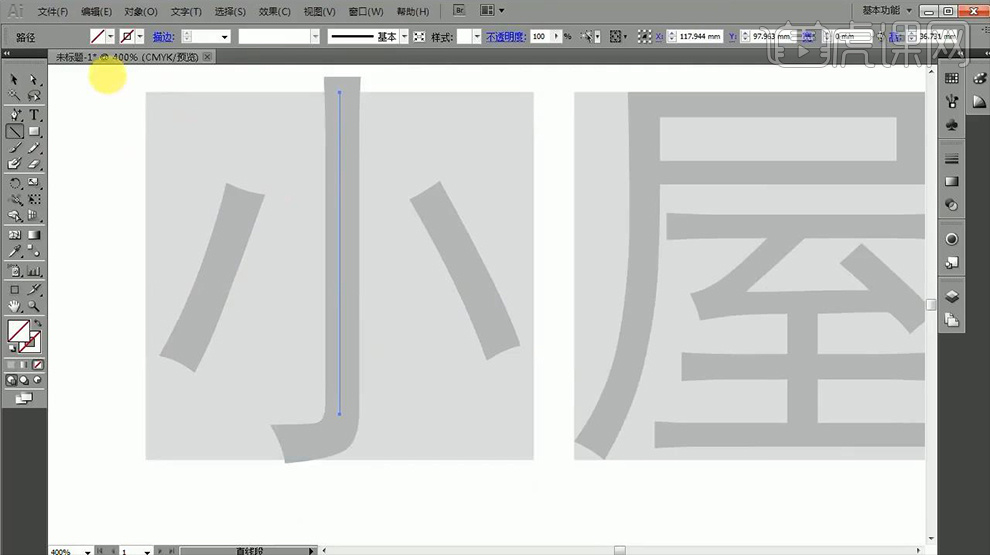
Task: Open the zoom level dropdown
Action: pos(89,551)
